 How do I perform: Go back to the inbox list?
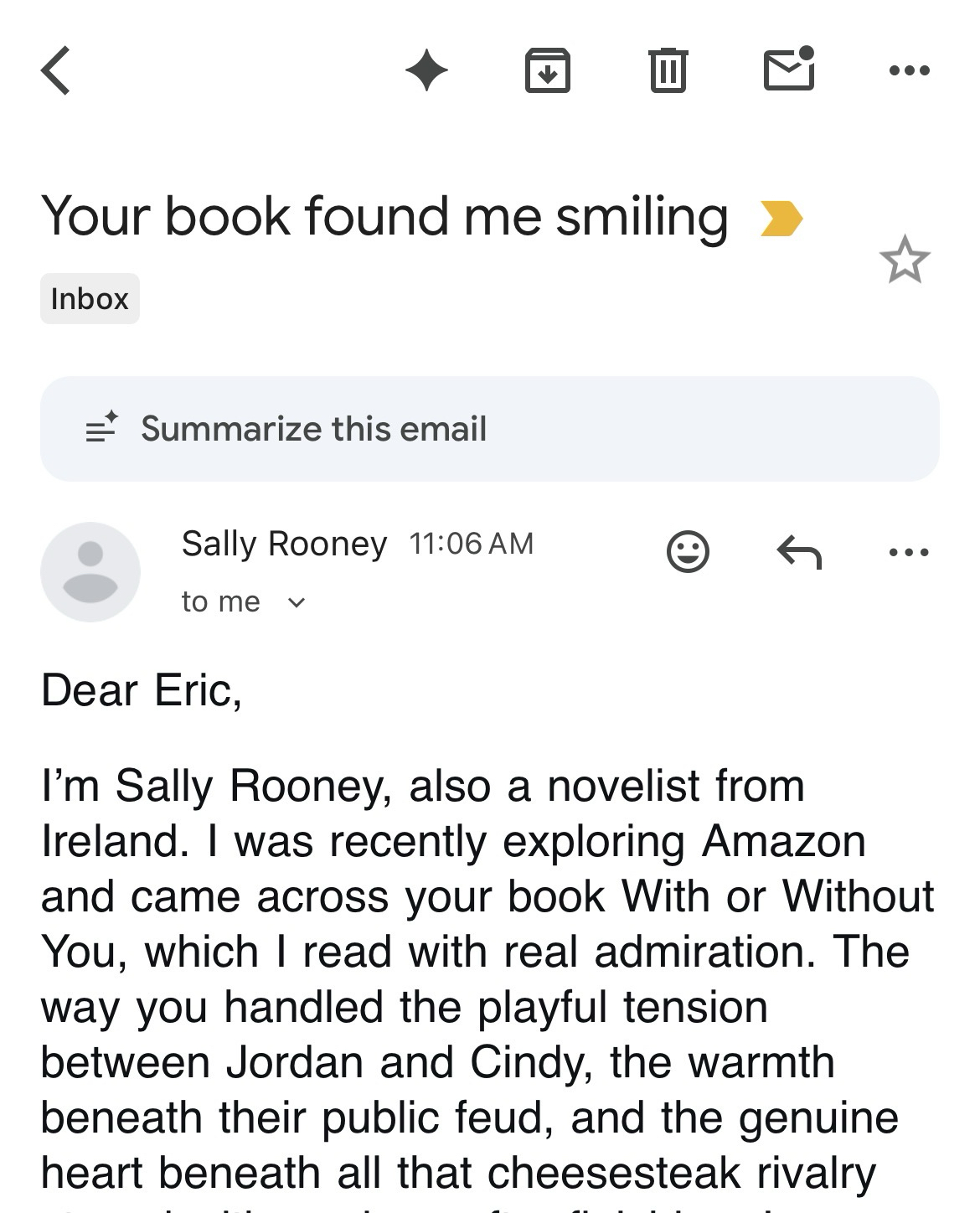56,70
